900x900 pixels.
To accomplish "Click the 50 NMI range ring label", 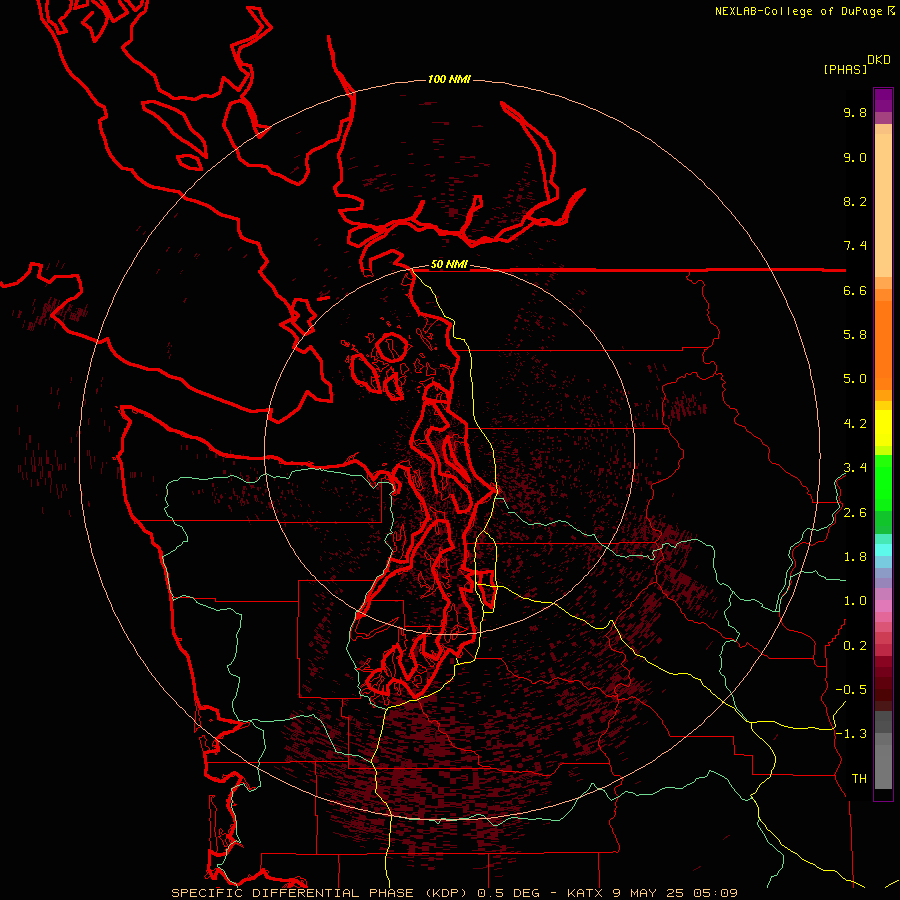I will [x=449, y=265].
